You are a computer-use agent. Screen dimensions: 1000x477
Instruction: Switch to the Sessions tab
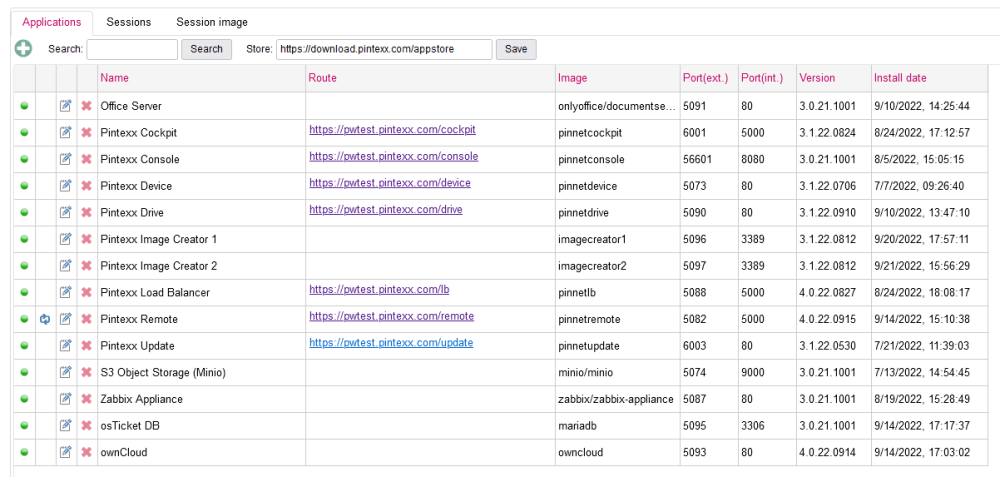129,22
